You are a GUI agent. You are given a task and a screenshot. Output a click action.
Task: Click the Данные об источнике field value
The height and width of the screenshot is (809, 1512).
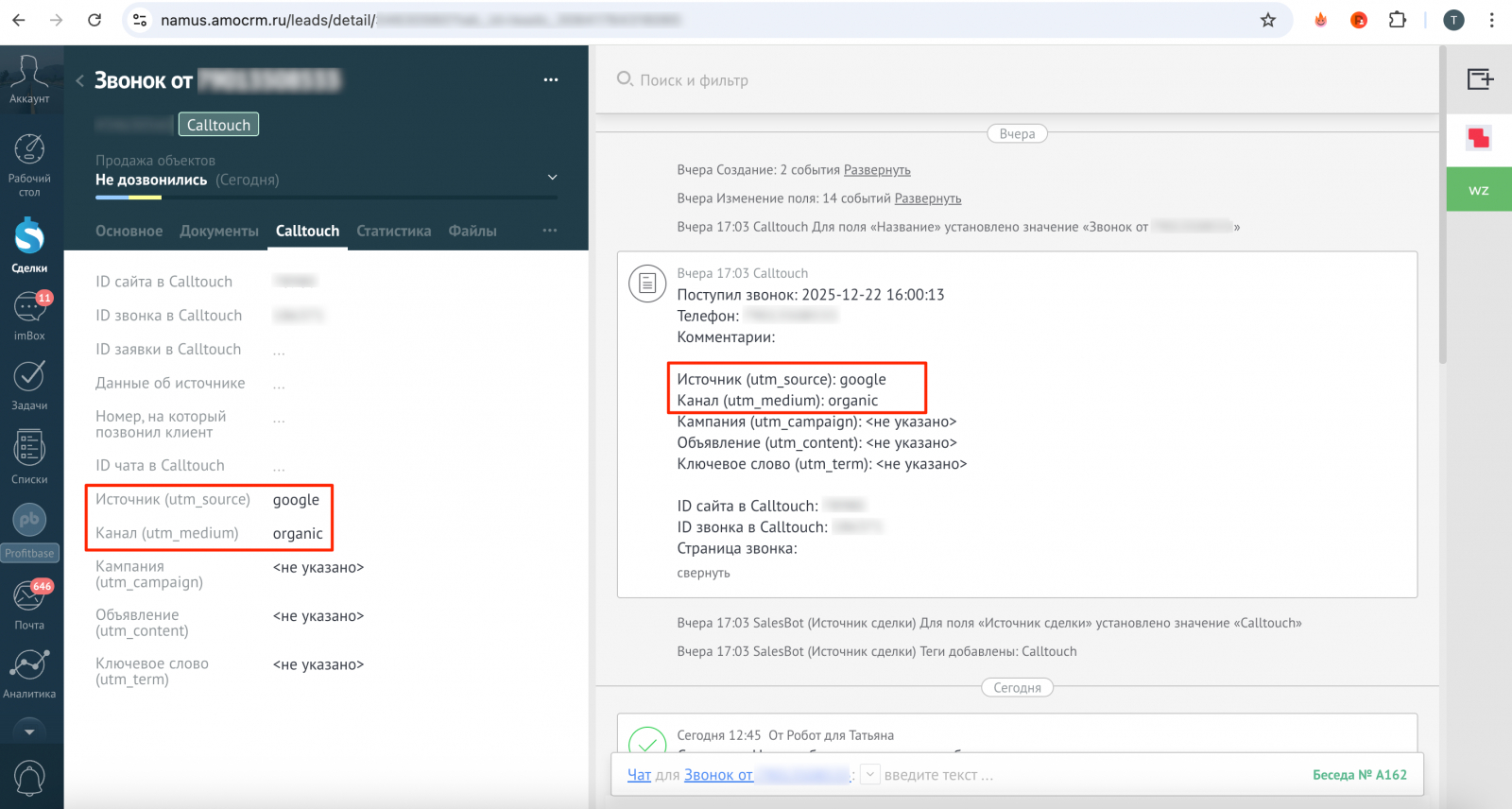[279, 385]
